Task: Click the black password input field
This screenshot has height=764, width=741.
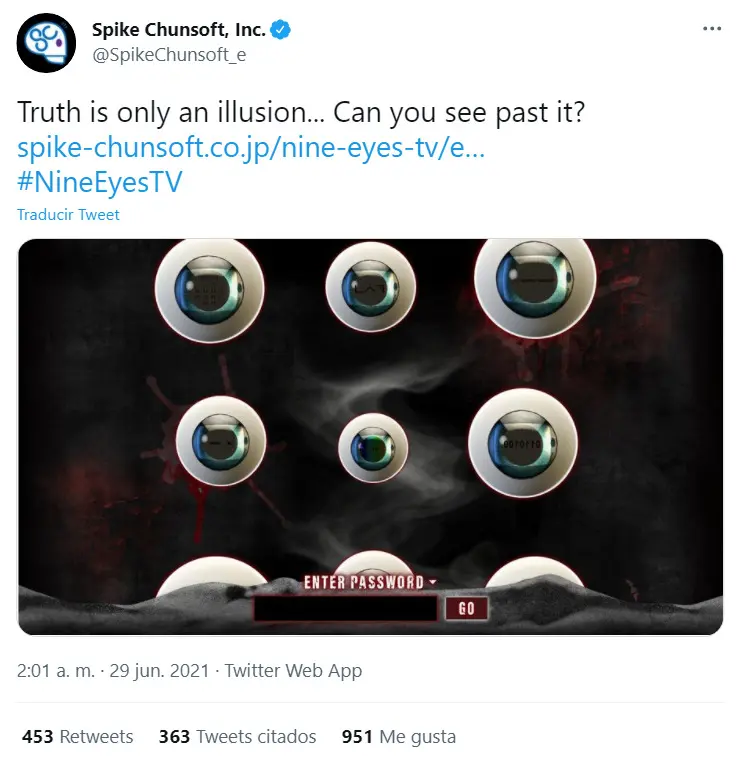Action: pos(345,609)
